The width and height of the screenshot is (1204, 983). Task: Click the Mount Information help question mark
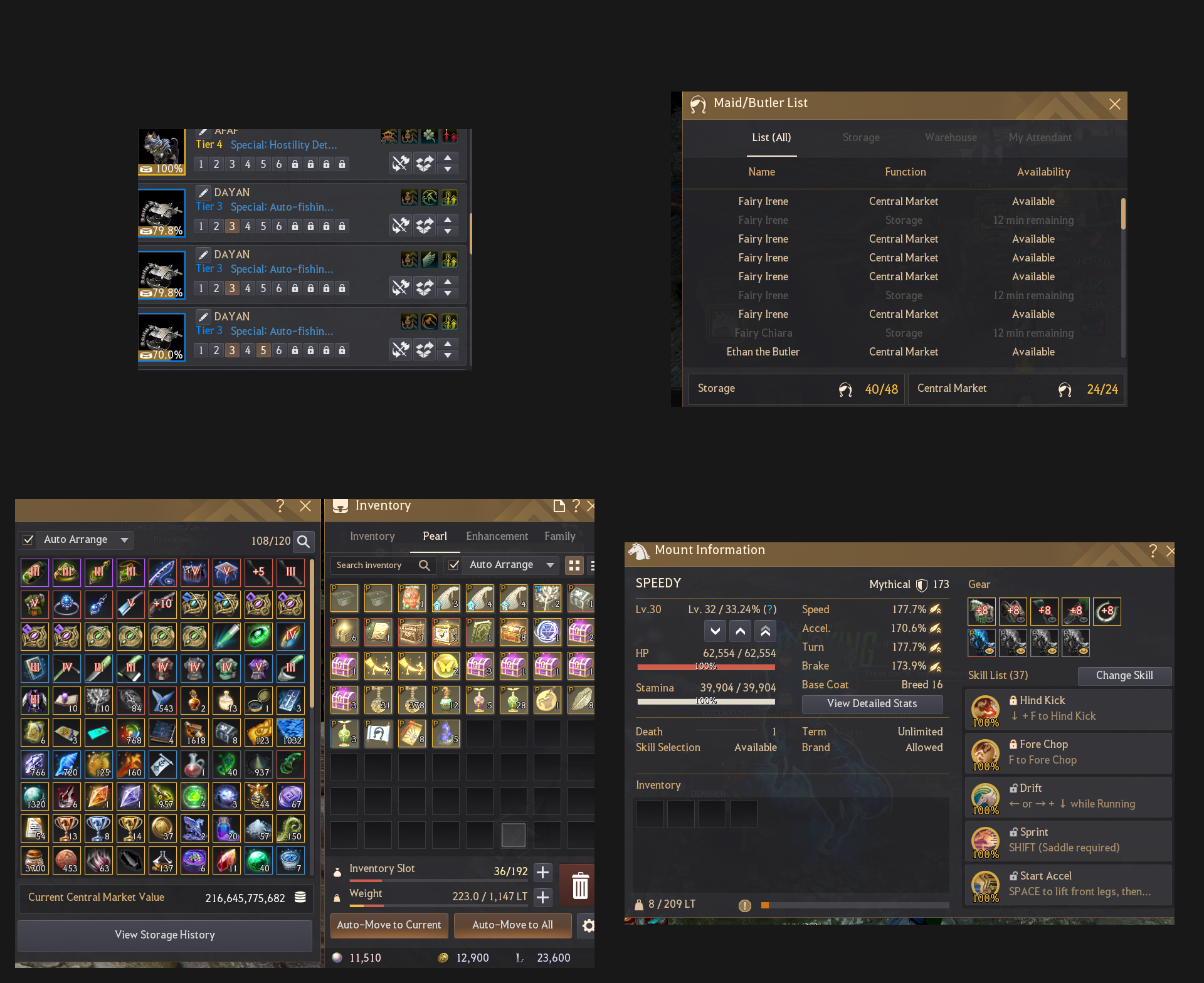coord(1153,551)
